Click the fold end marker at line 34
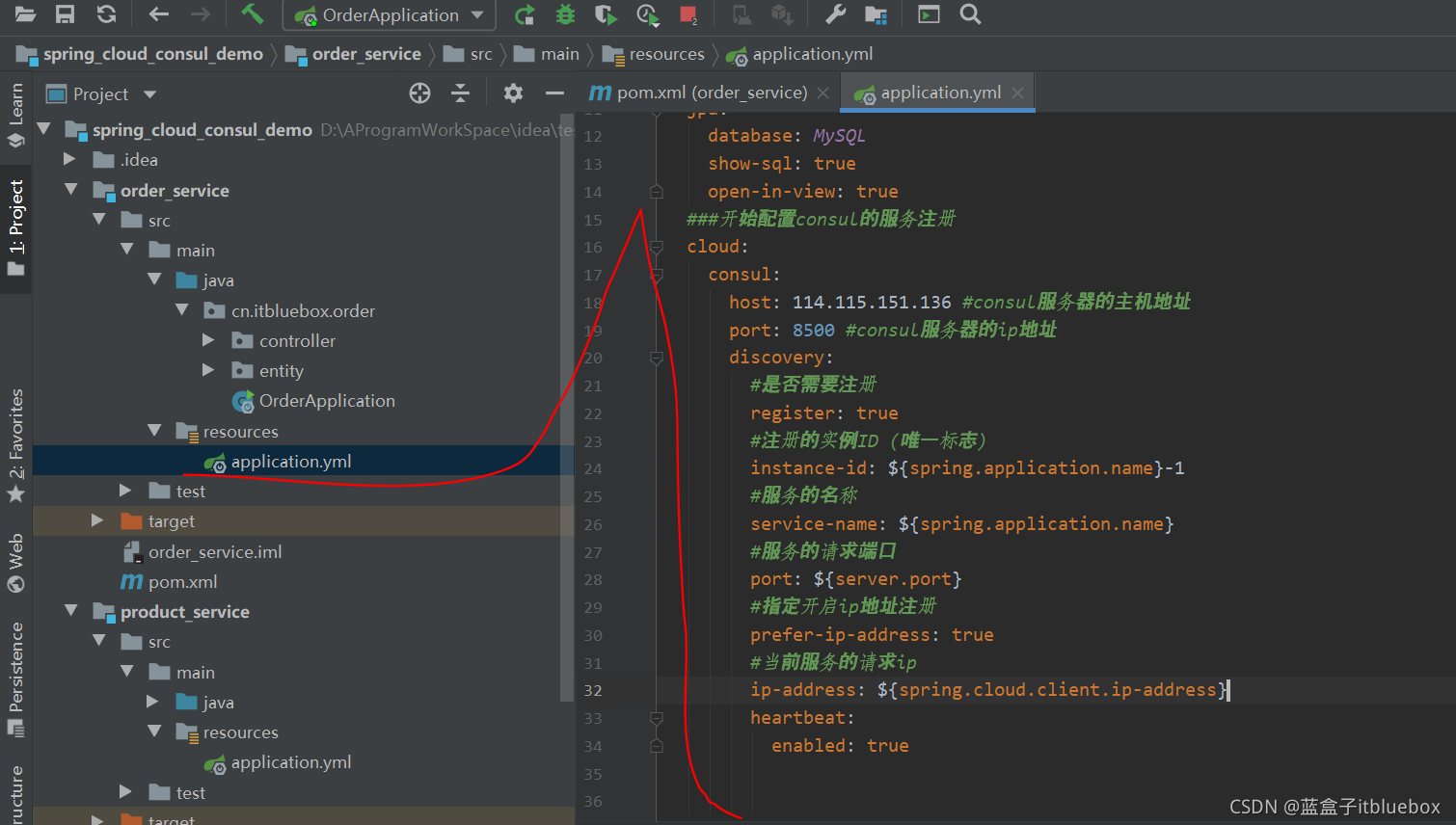The image size is (1456, 825). pos(657,746)
